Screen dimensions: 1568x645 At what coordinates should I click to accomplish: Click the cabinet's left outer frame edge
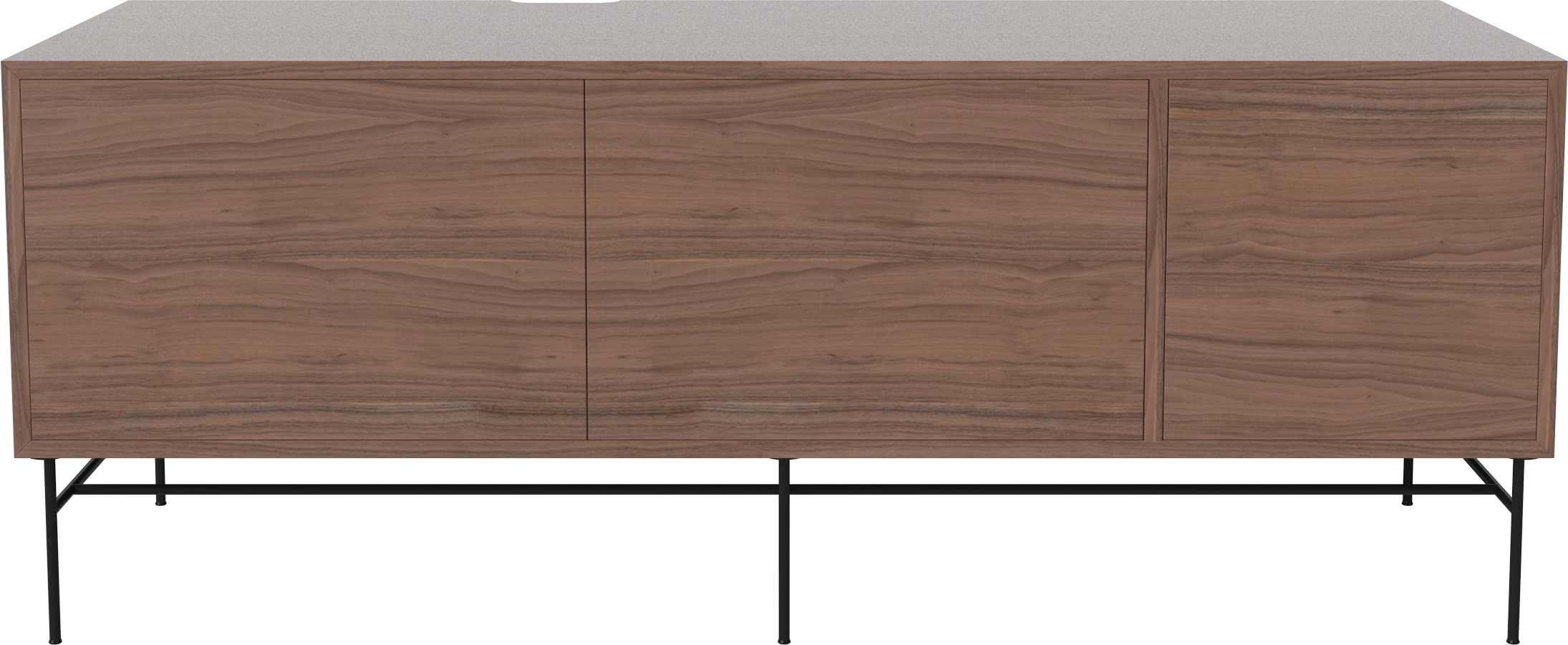(11, 259)
